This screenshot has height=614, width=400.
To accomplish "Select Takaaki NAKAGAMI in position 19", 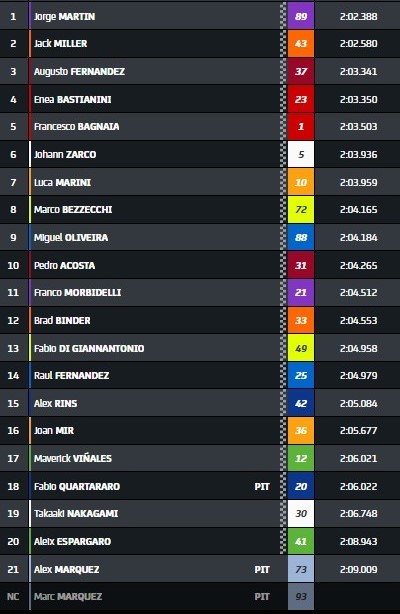I will [76, 513].
